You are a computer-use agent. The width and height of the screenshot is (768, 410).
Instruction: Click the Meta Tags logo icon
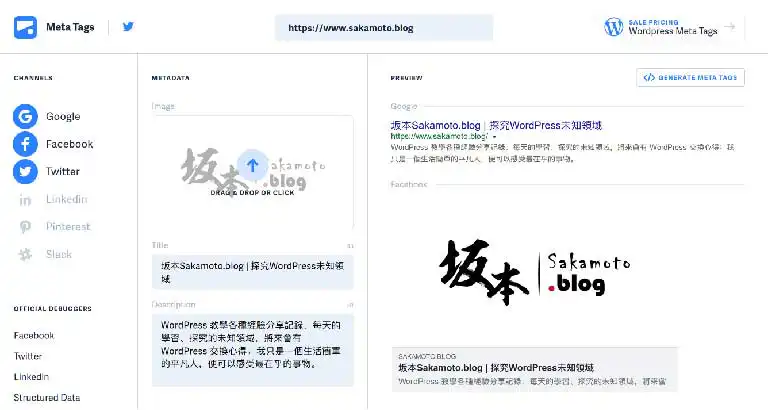click(25, 27)
